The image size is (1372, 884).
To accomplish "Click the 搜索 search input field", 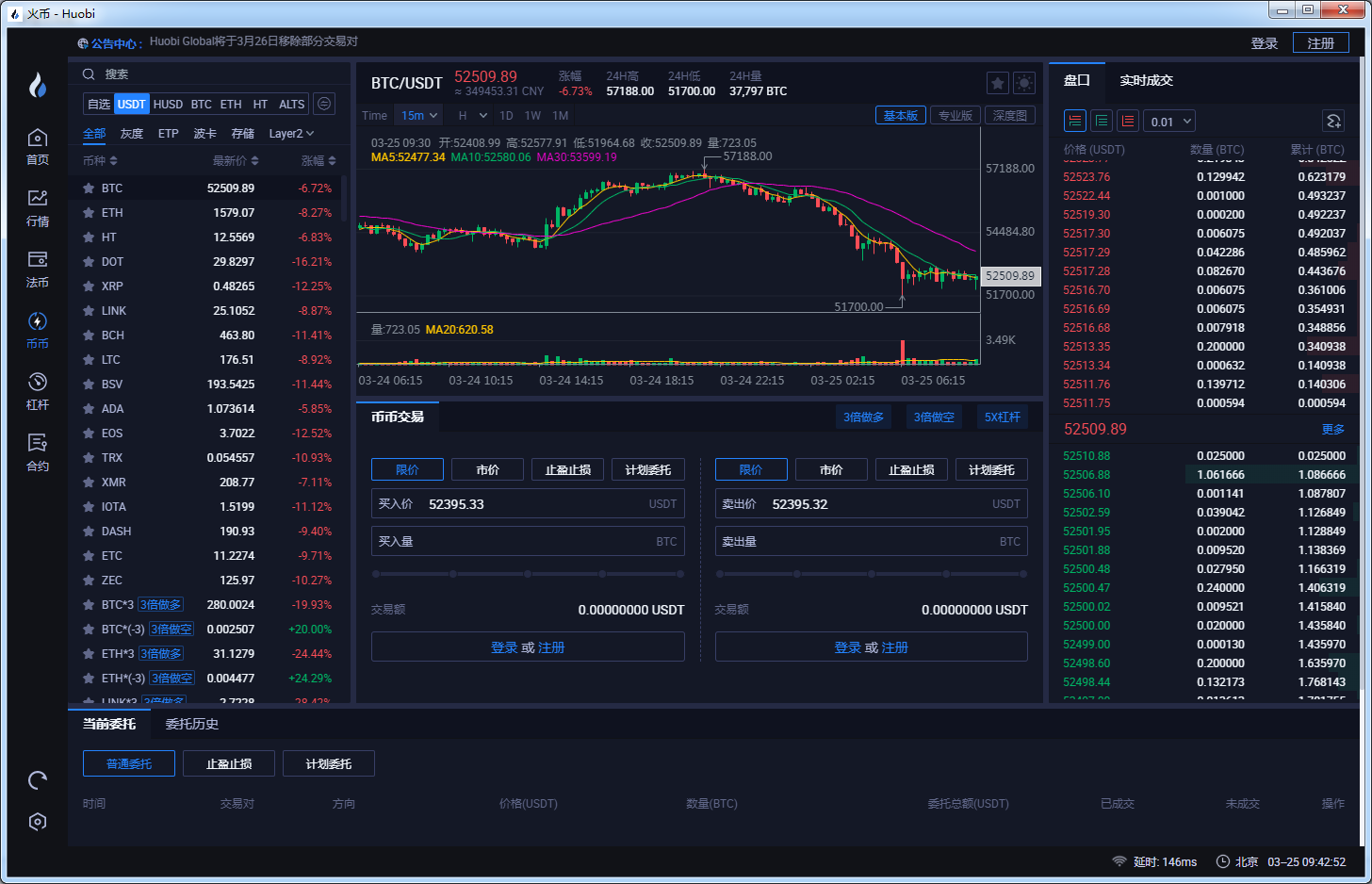I will [207, 74].
